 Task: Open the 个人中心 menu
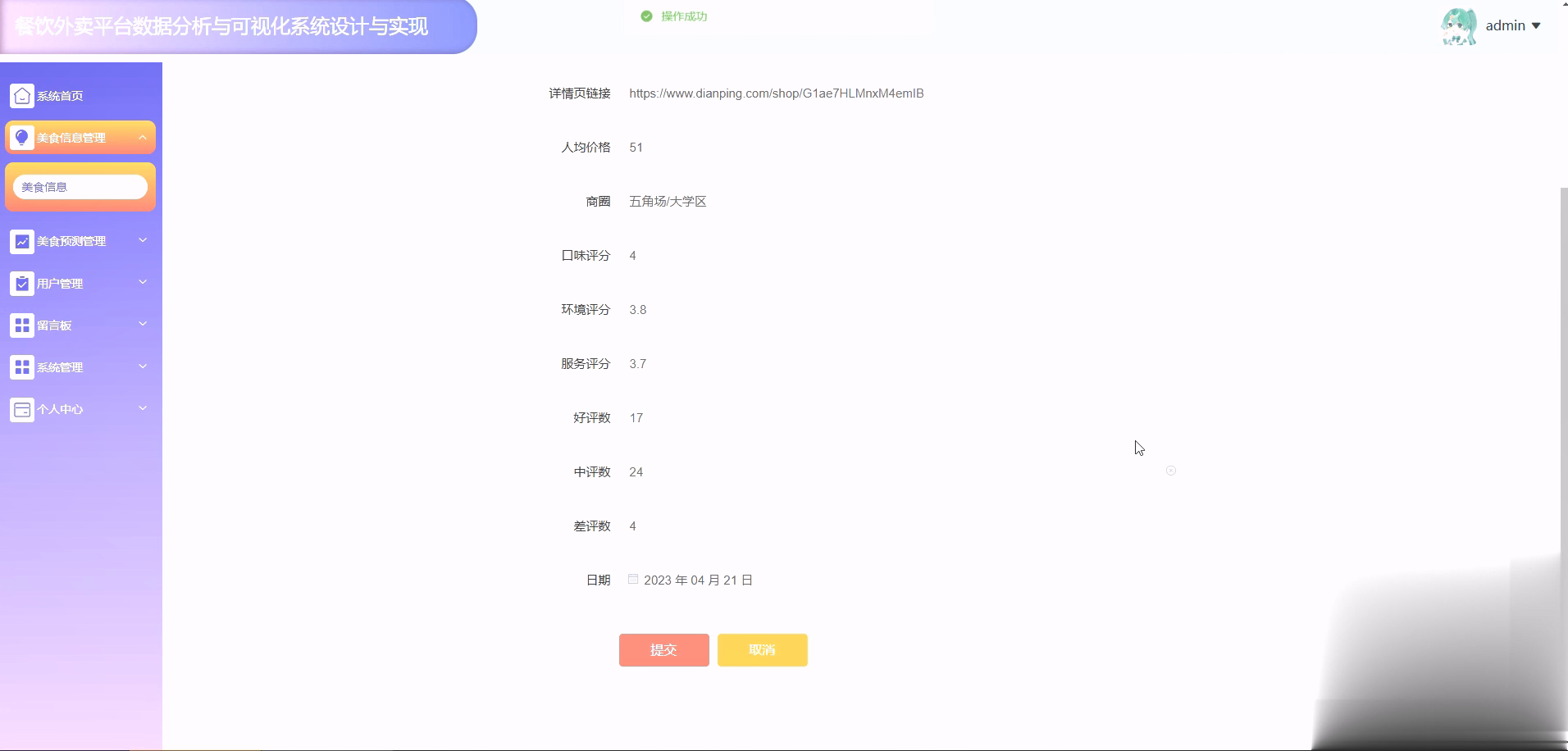point(80,409)
